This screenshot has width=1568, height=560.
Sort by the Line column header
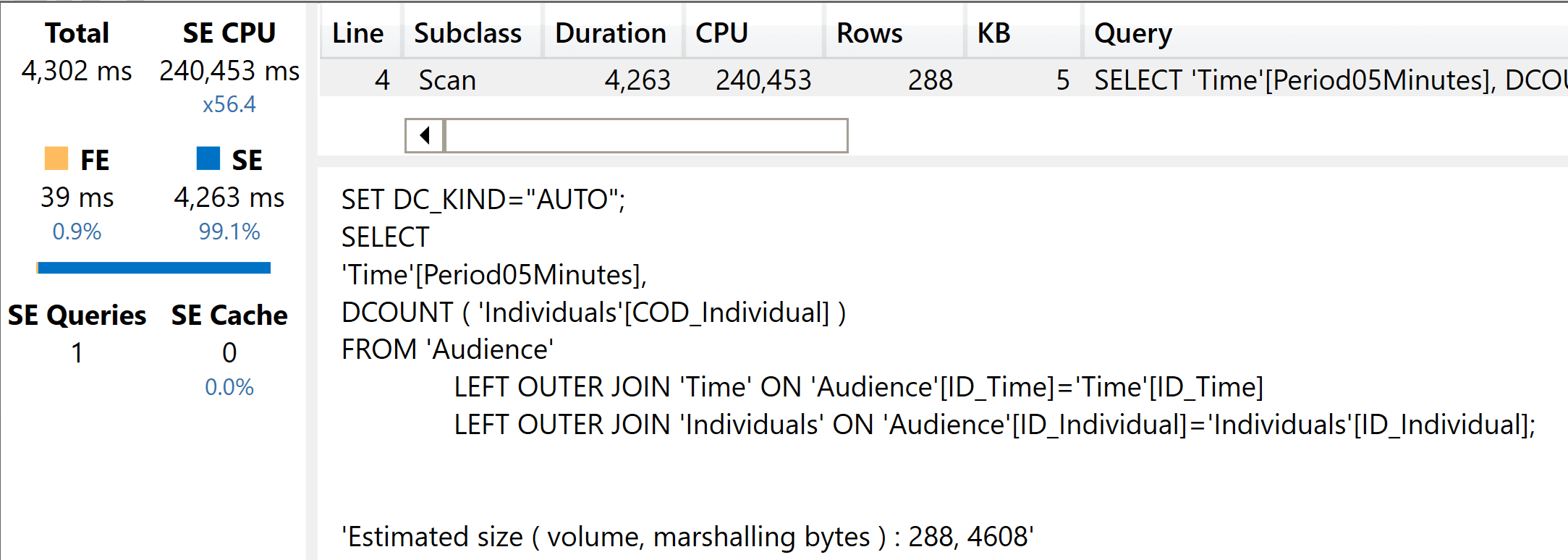[x=357, y=33]
